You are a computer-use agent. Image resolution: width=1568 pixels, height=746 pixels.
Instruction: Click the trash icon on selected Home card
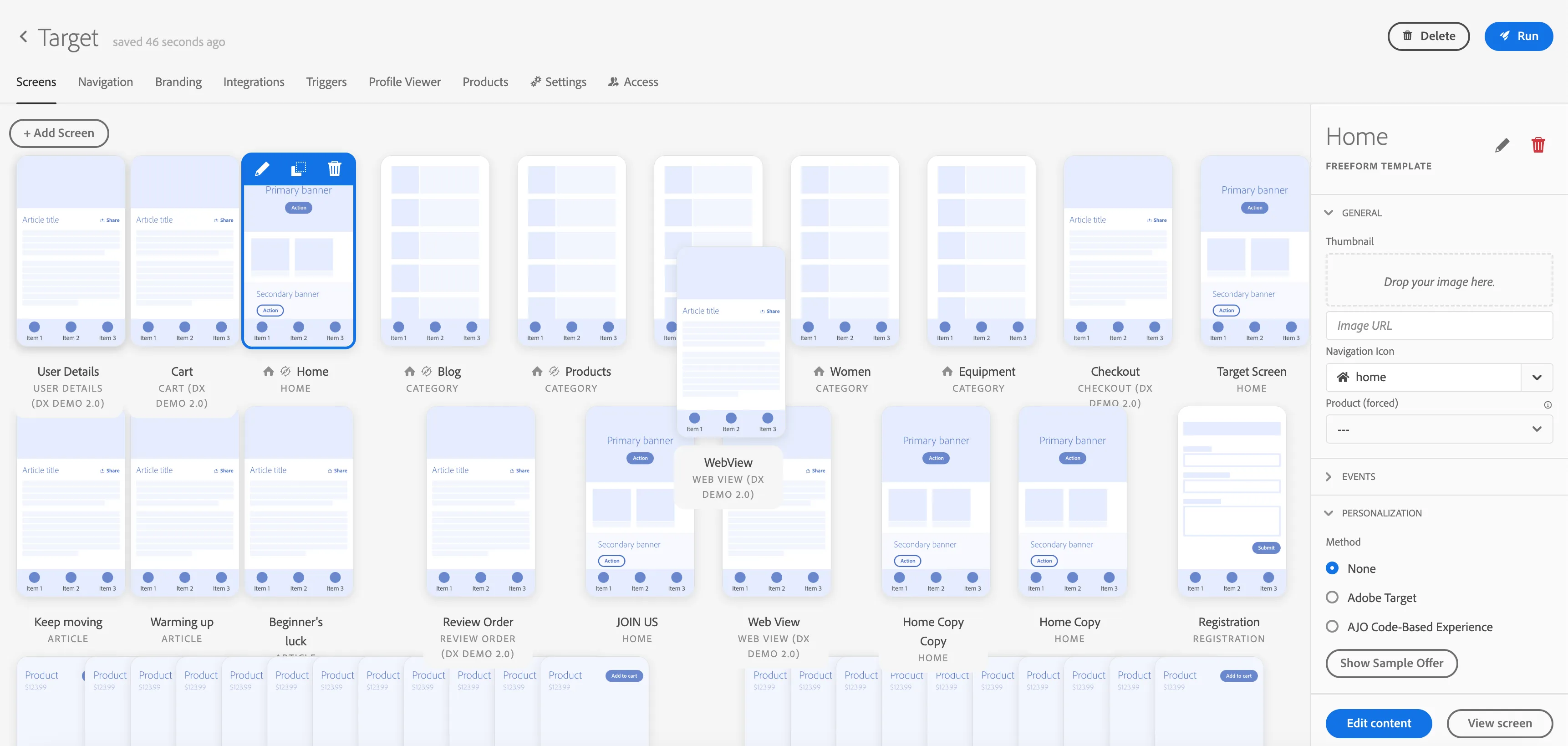coord(334,169)
